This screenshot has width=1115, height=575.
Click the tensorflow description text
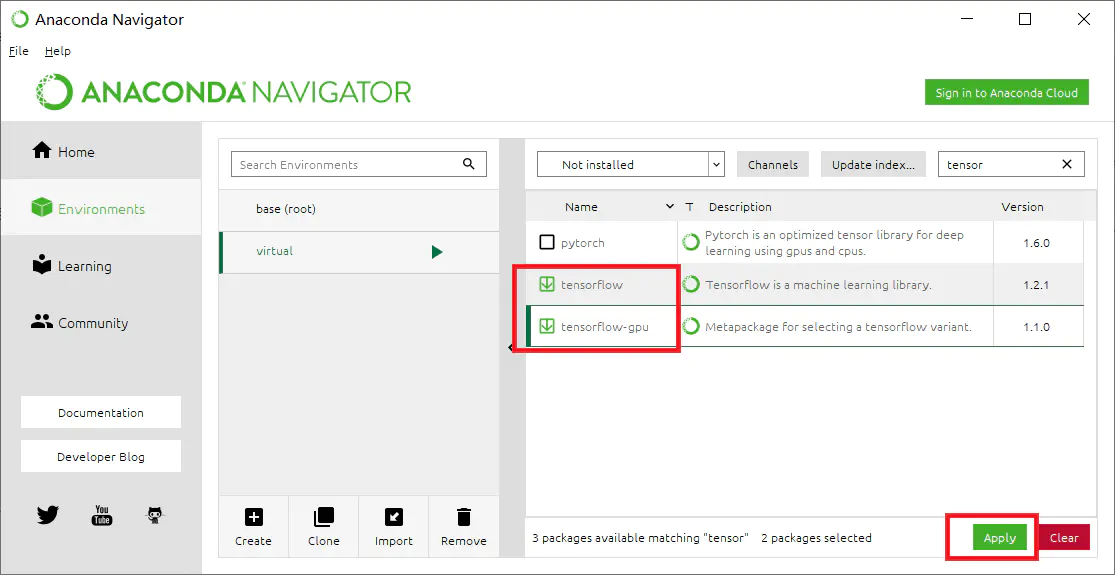818,285
